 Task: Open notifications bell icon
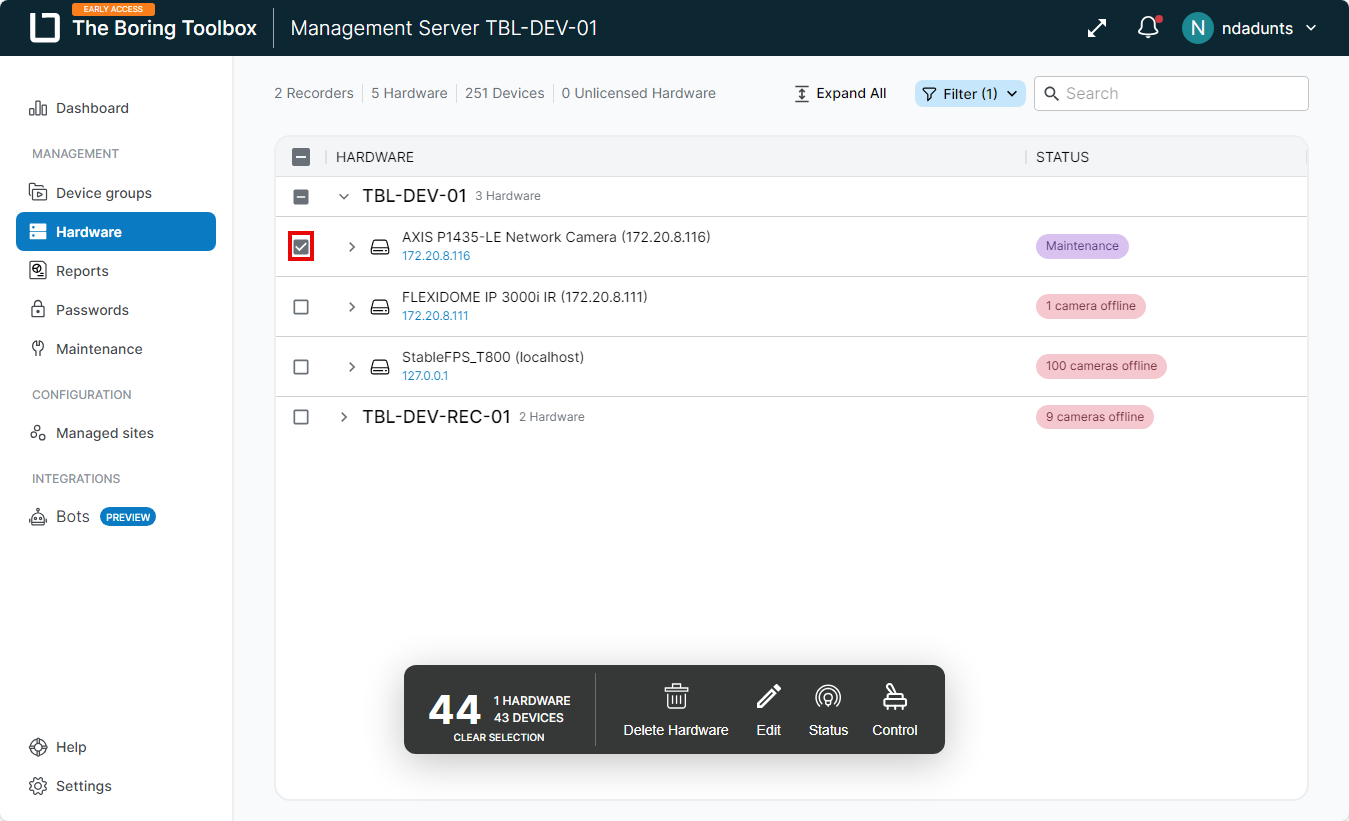pyautogui.click(x=1148, y=28)
